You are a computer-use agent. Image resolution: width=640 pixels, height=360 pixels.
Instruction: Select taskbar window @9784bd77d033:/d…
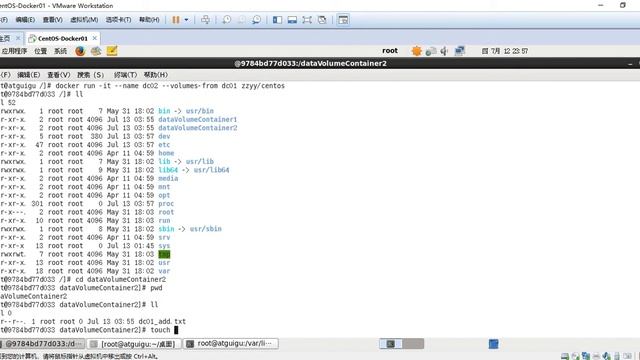click(41, 344)
